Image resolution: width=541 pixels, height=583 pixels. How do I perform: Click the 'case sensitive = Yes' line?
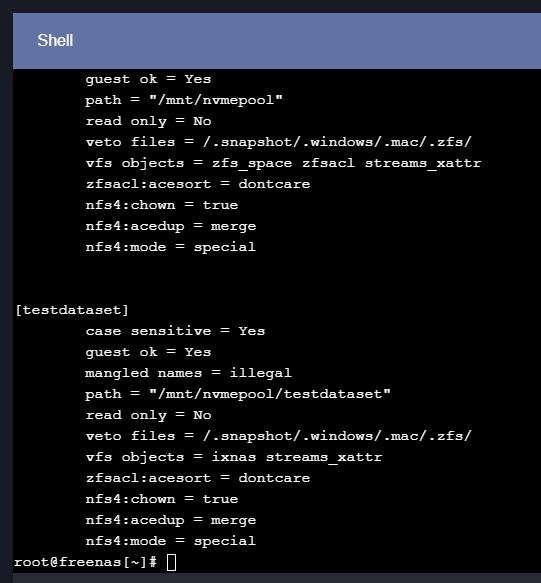[175, 331]
